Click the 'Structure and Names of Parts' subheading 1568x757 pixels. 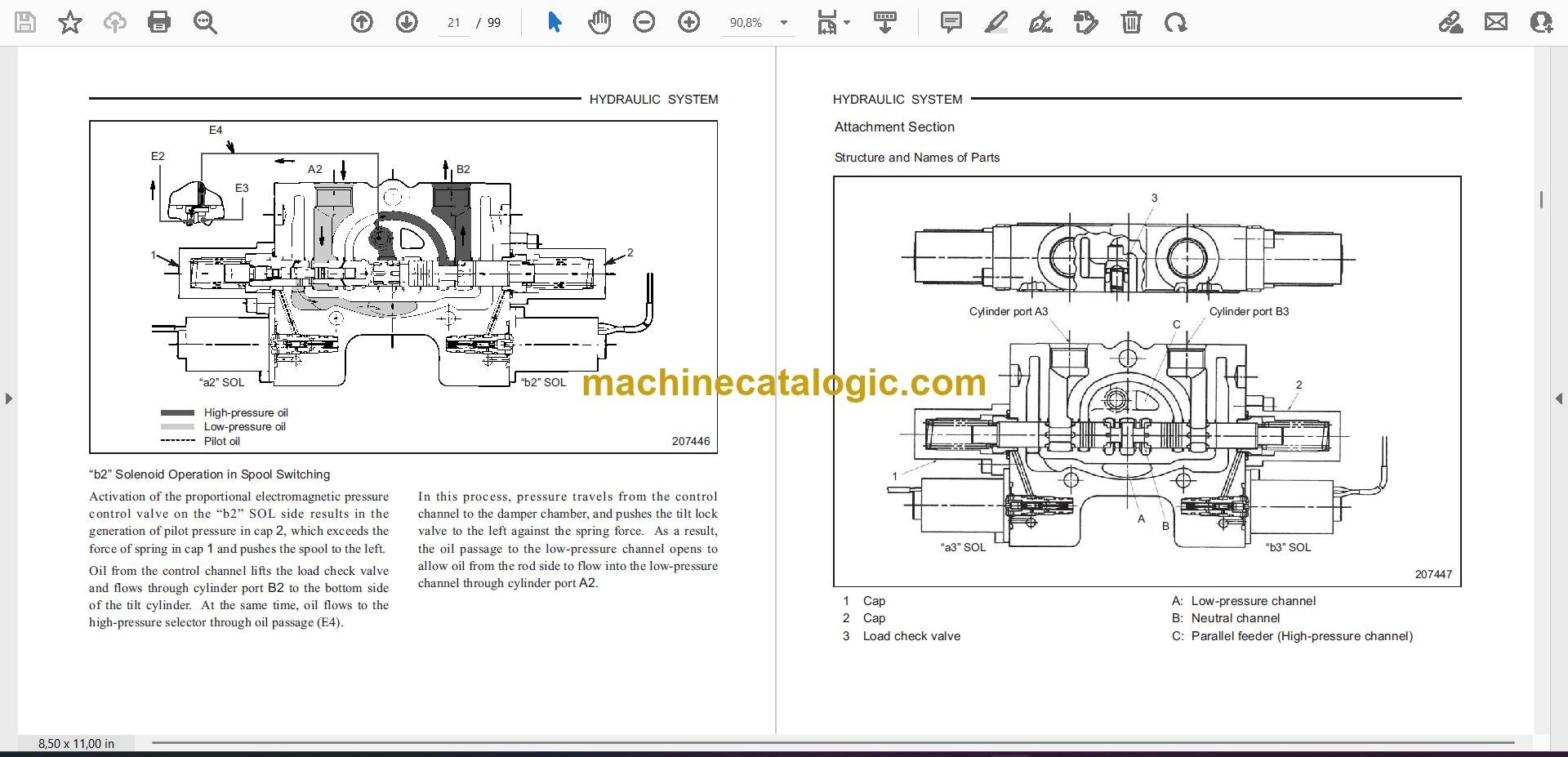[917, 158]
